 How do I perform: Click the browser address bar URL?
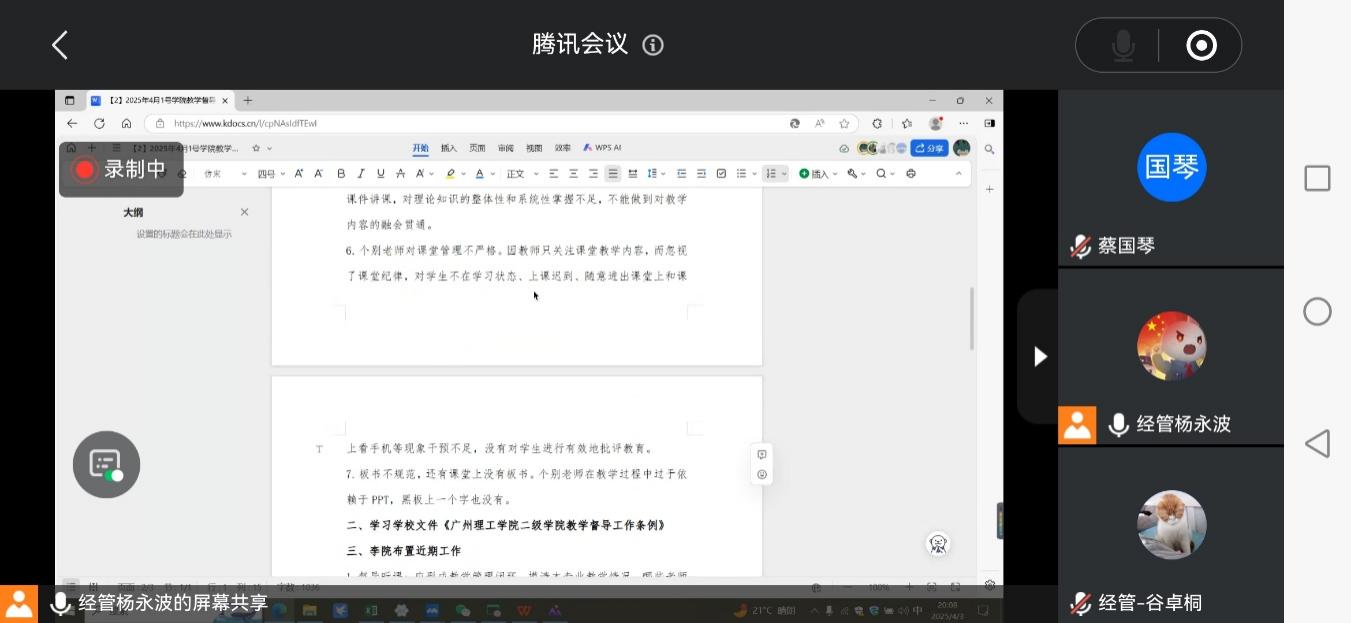pos(245,124)
